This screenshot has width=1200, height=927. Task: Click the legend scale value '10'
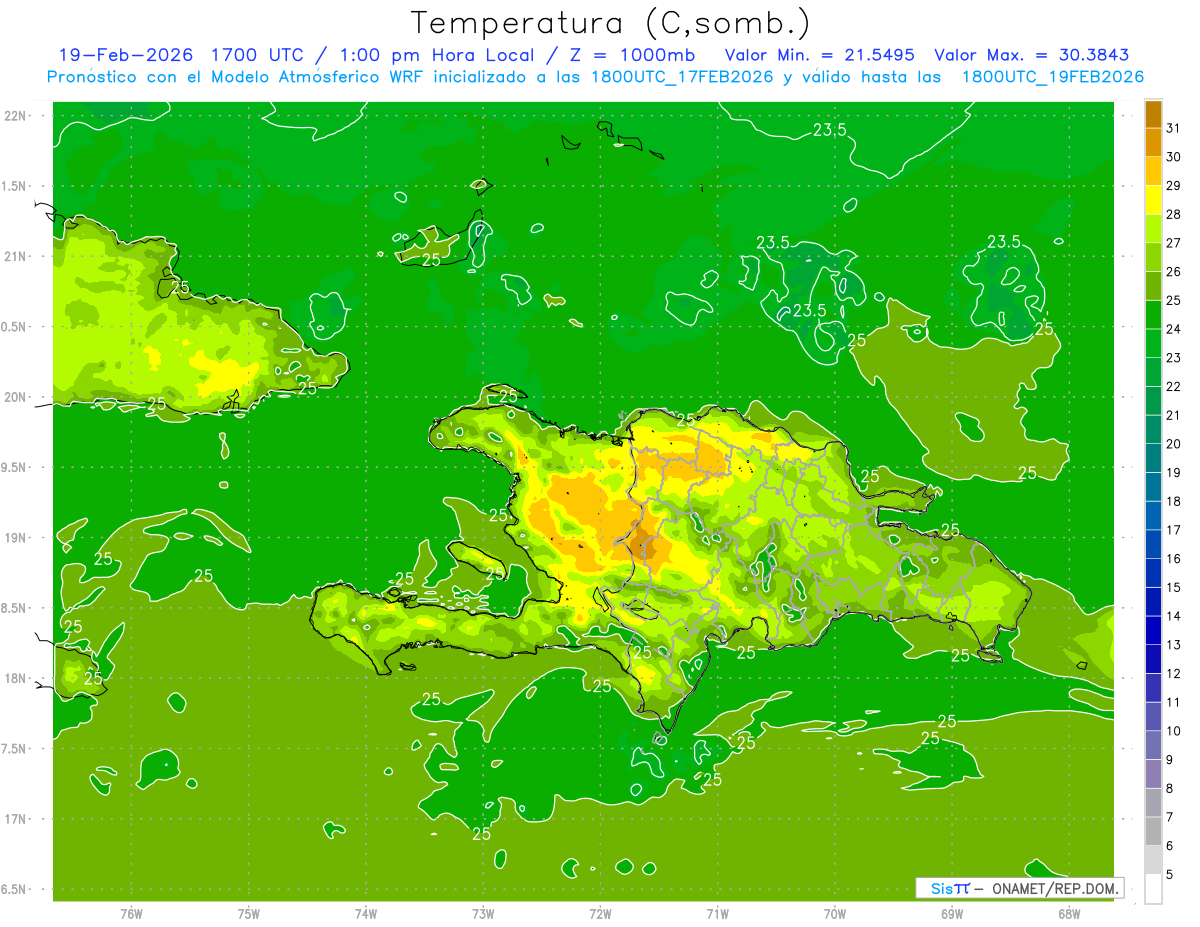coord(1174,731)
